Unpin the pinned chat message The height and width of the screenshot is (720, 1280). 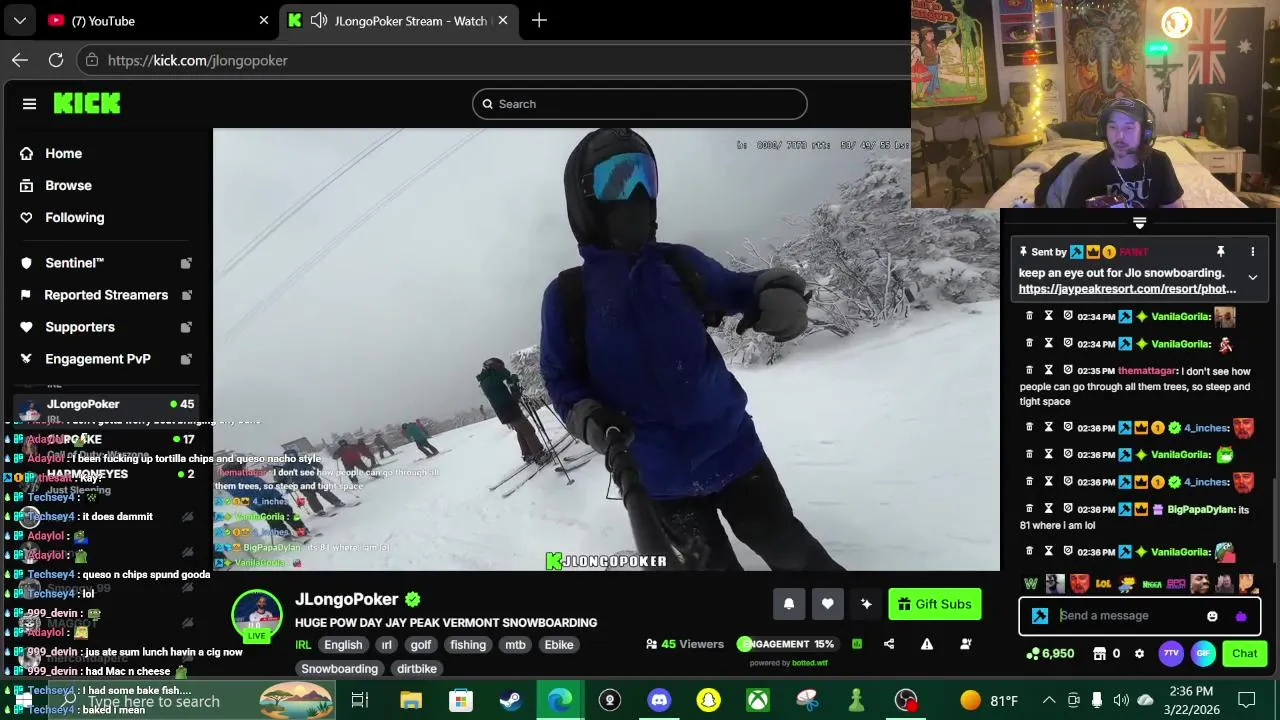click(x=1220, y=252)
